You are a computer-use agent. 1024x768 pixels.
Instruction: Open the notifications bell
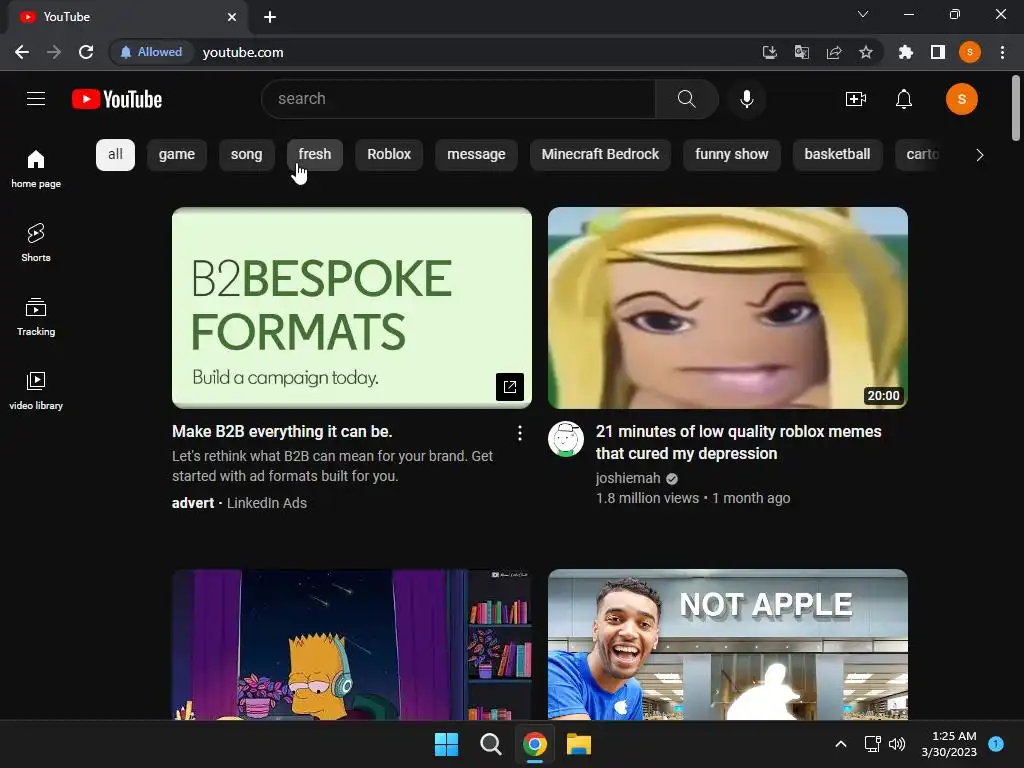click(x=904, y=99)
